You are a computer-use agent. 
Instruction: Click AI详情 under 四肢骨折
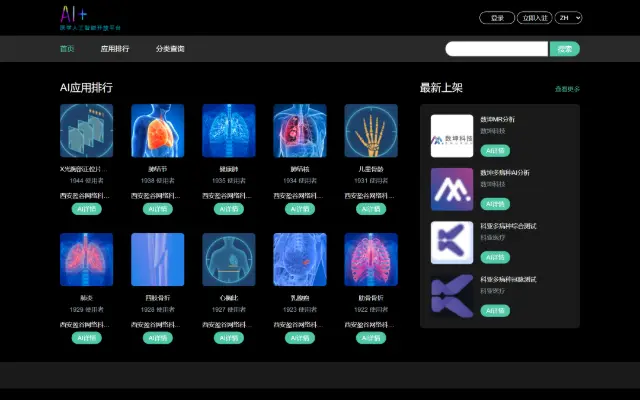(158, 338)
